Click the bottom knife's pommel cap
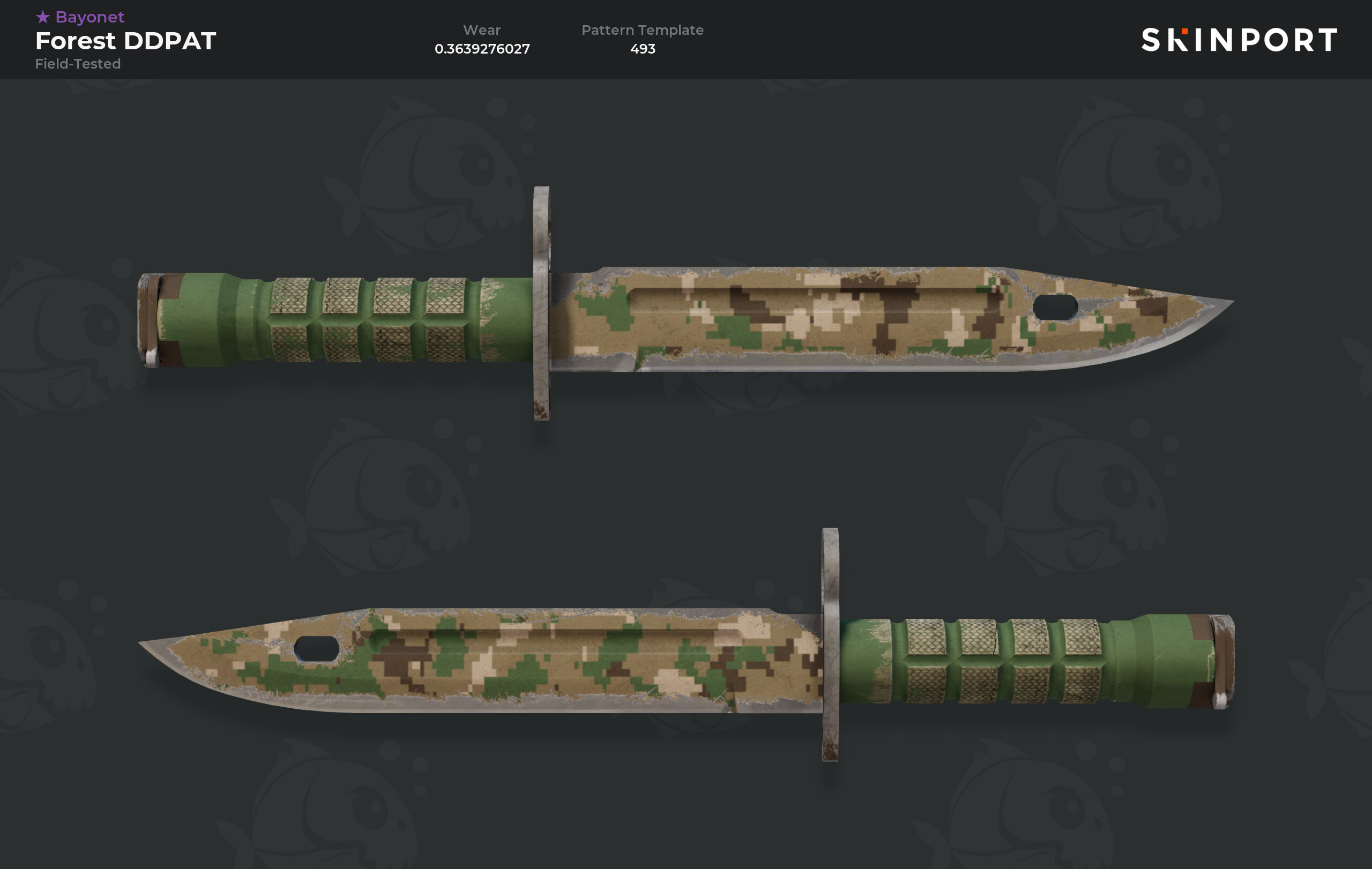The height and width of the screenshot is (869, 1372). click(1224, 662)
